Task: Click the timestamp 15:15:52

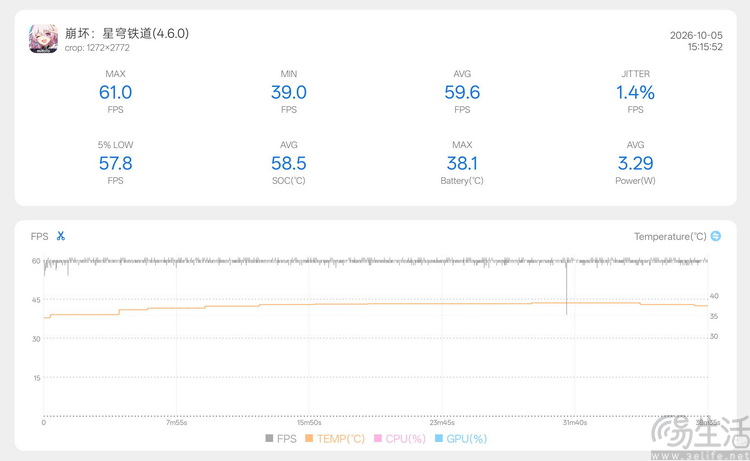Action: click(x=705, y=47)
